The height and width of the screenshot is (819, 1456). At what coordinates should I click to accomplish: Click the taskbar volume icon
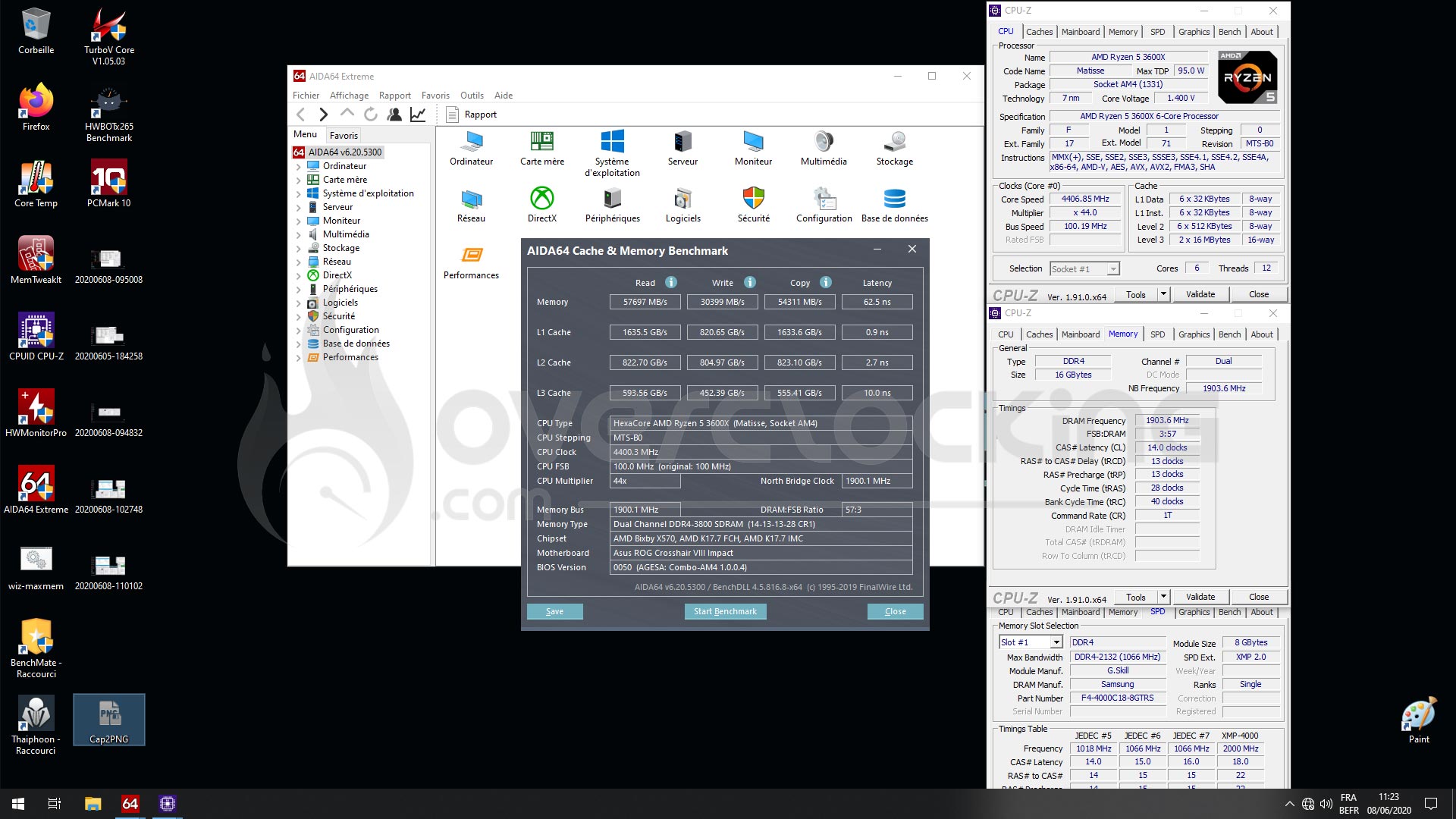click(x=1326, y=804)
